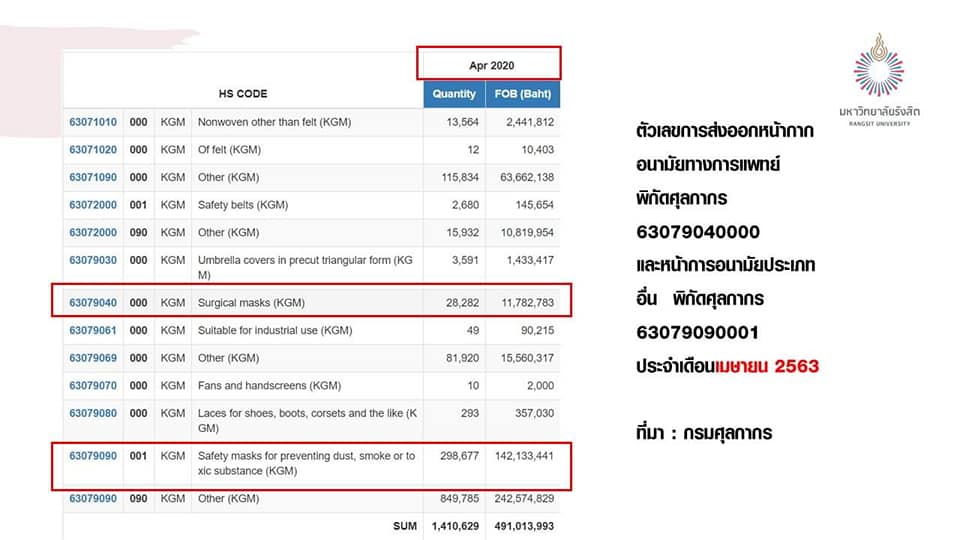The width and height of the screenshot is (960, 540).
Task: Open HS code link 63079080
Action: (x=93, y=413)
